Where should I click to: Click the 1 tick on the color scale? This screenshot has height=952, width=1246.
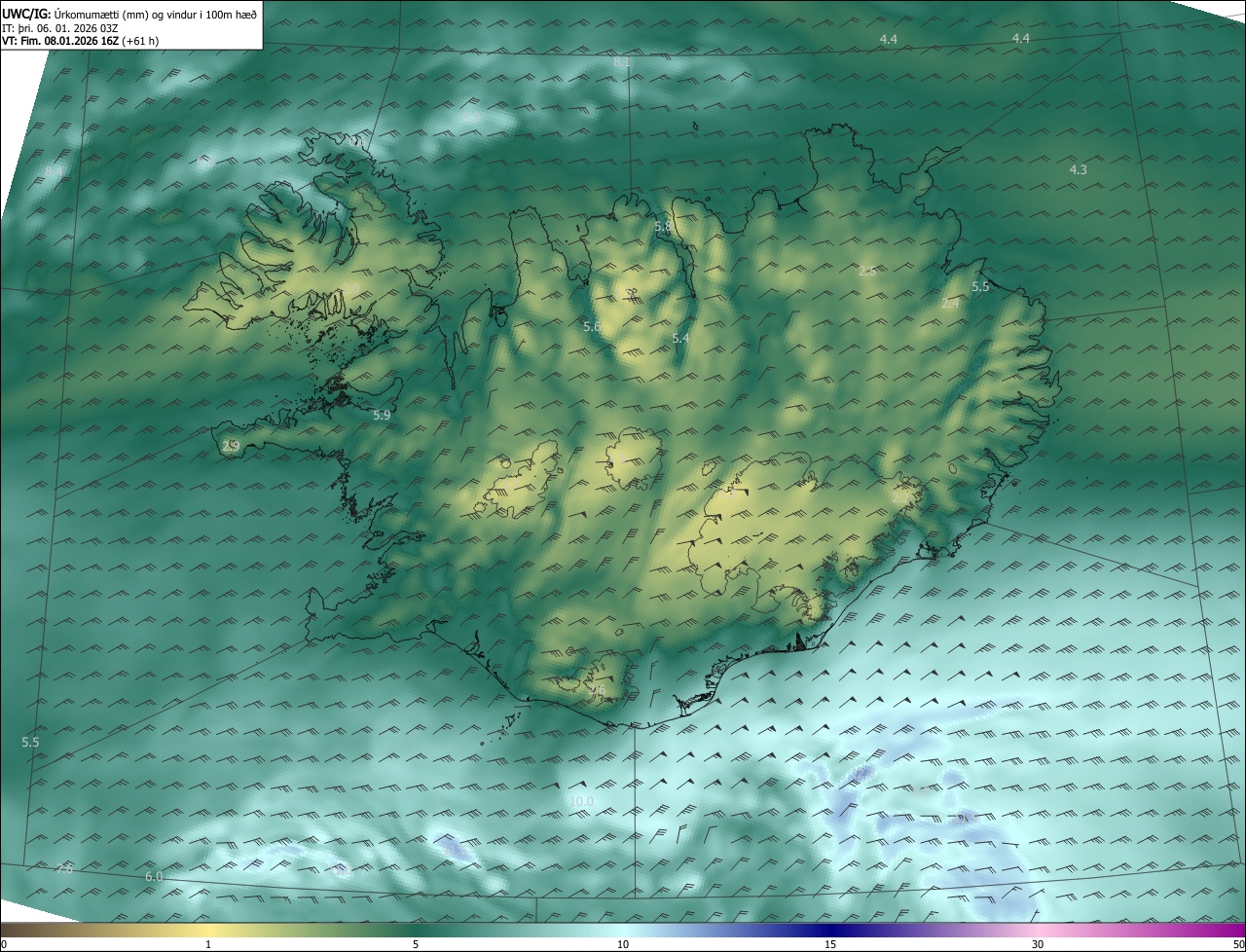[x=208, y=944]
